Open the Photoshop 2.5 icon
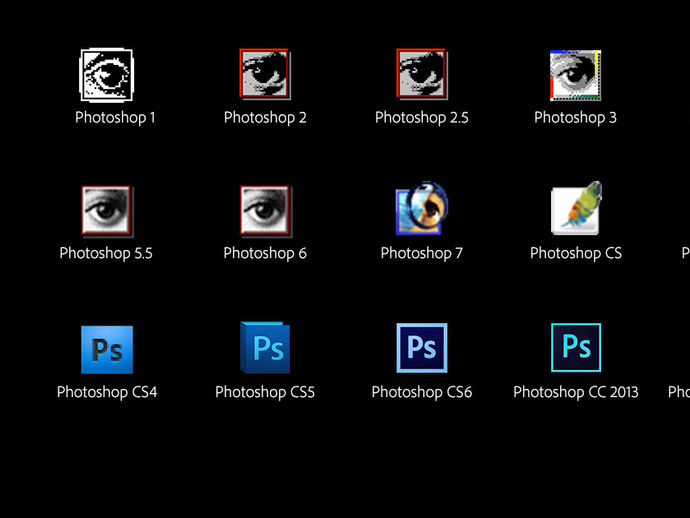The width and height of the screenshot is (690, 518). coord(422,74)
